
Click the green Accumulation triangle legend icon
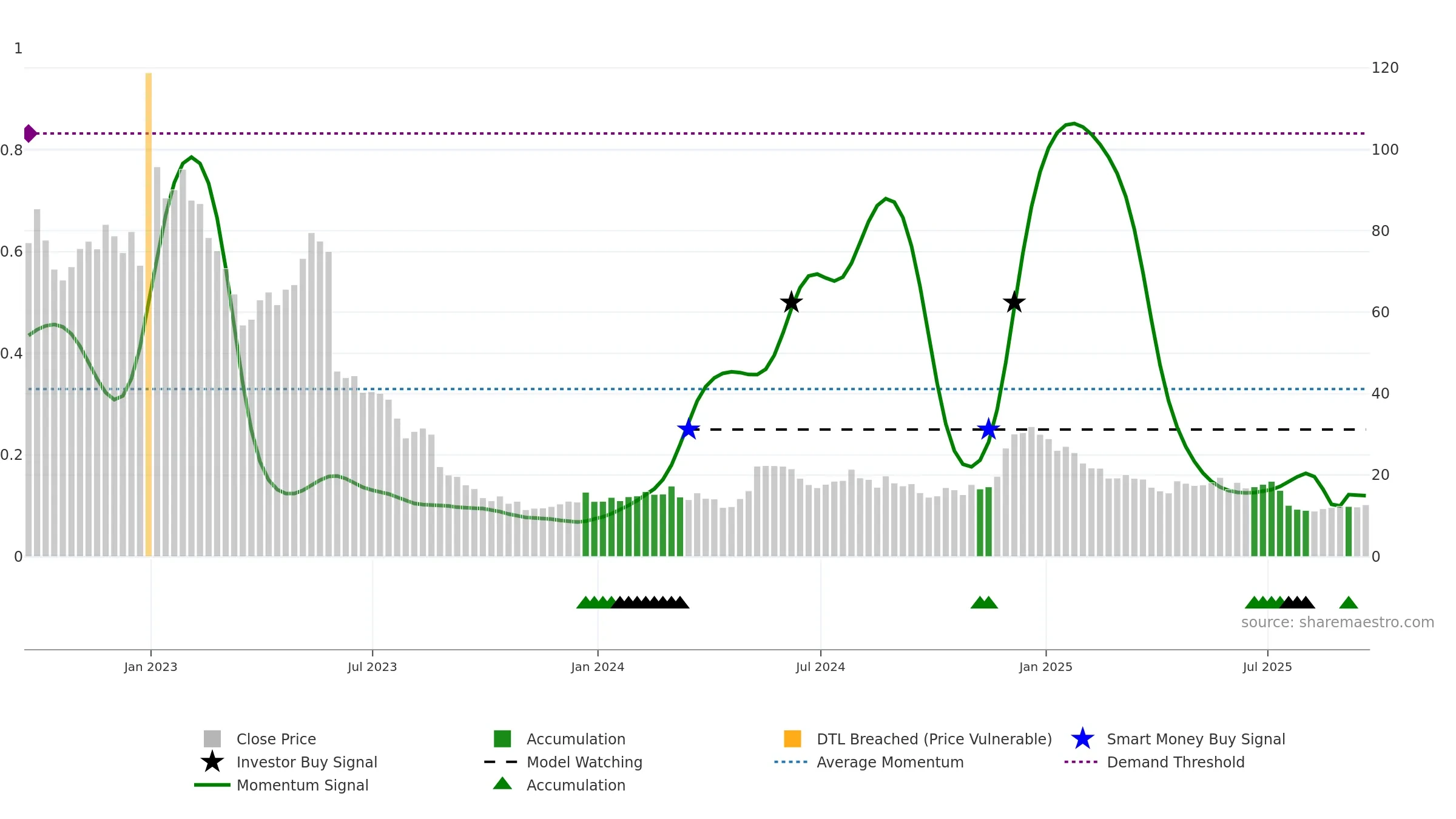click(x=502, y=784)
